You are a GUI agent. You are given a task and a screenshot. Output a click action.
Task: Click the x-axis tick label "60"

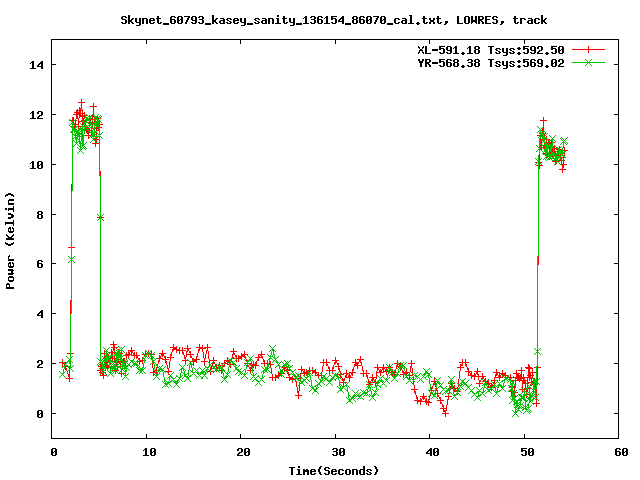pos(621,452)
